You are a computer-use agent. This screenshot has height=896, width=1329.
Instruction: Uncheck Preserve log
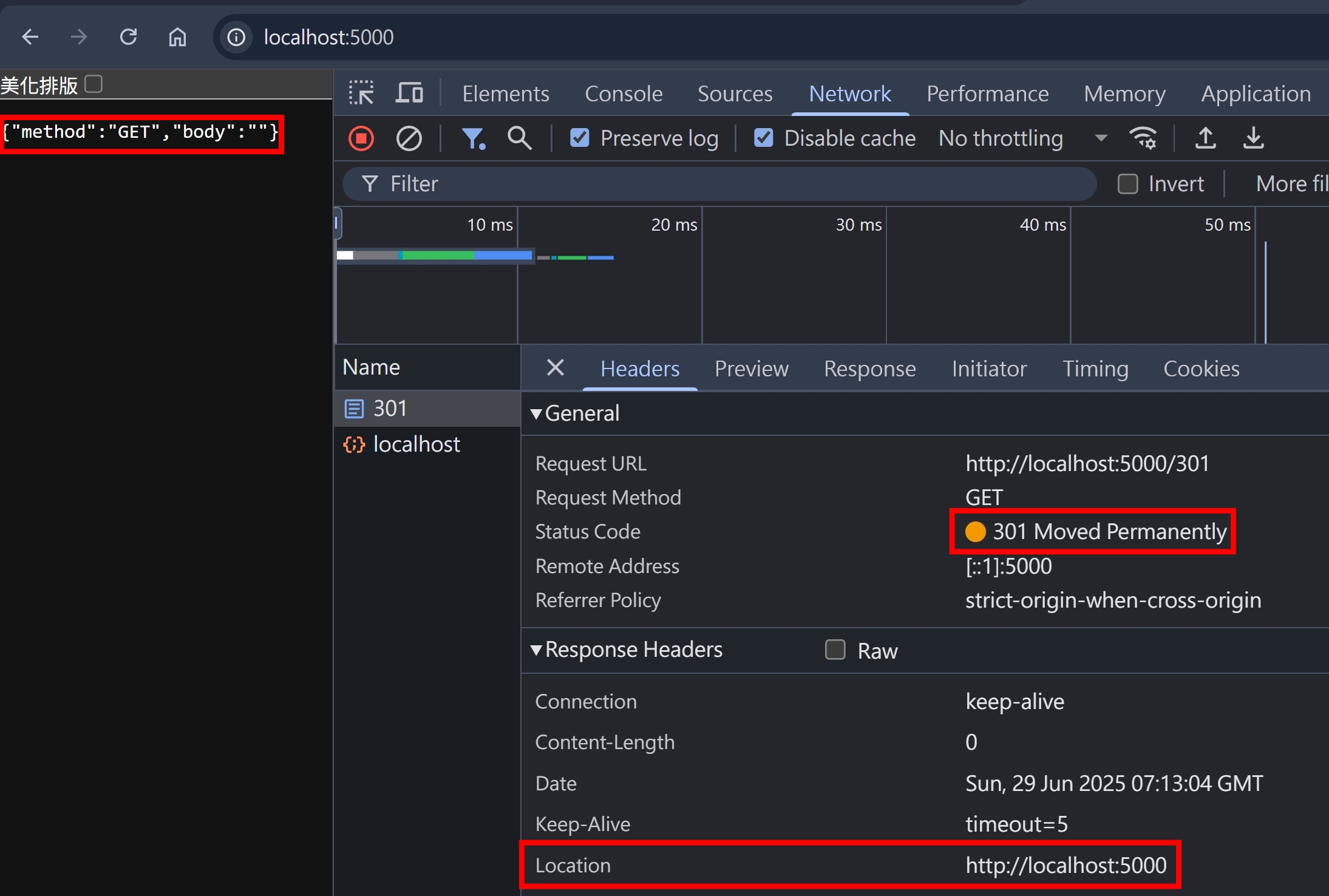click(x=580, y=138)
